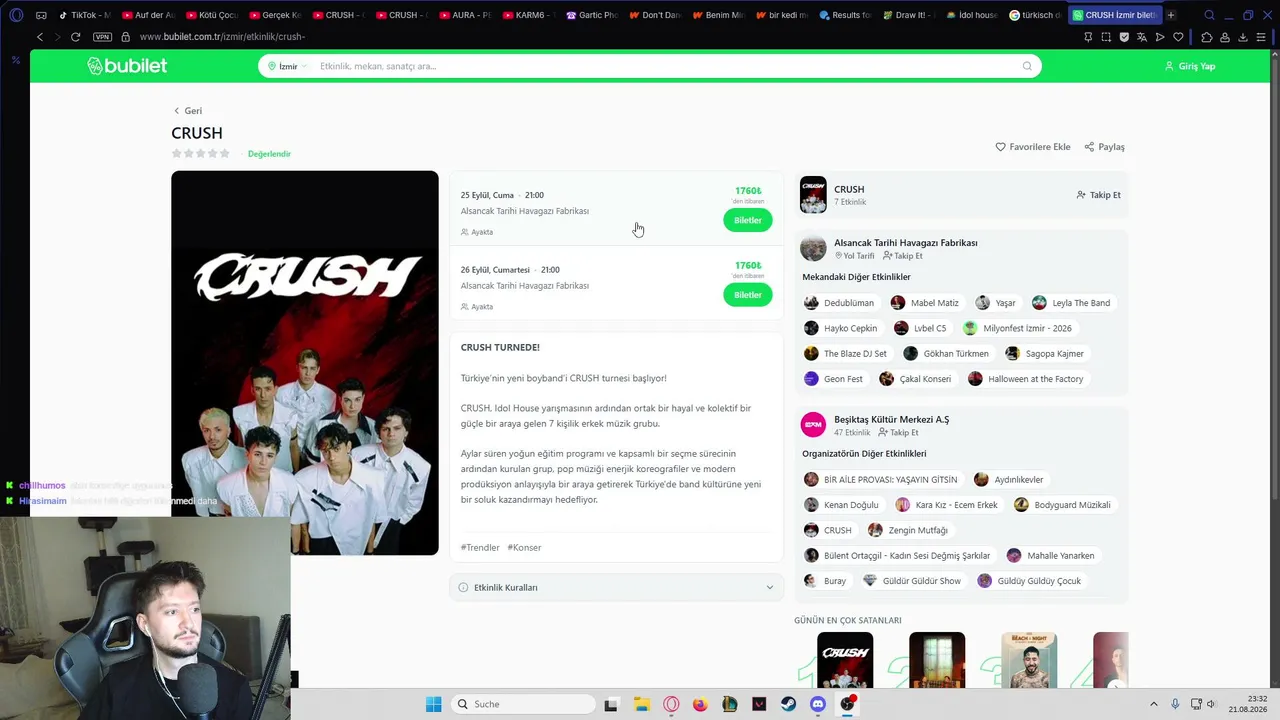Click the browser back arrow
The width and height of the screenshot is (1280, 720).
(x=40, y=37)
